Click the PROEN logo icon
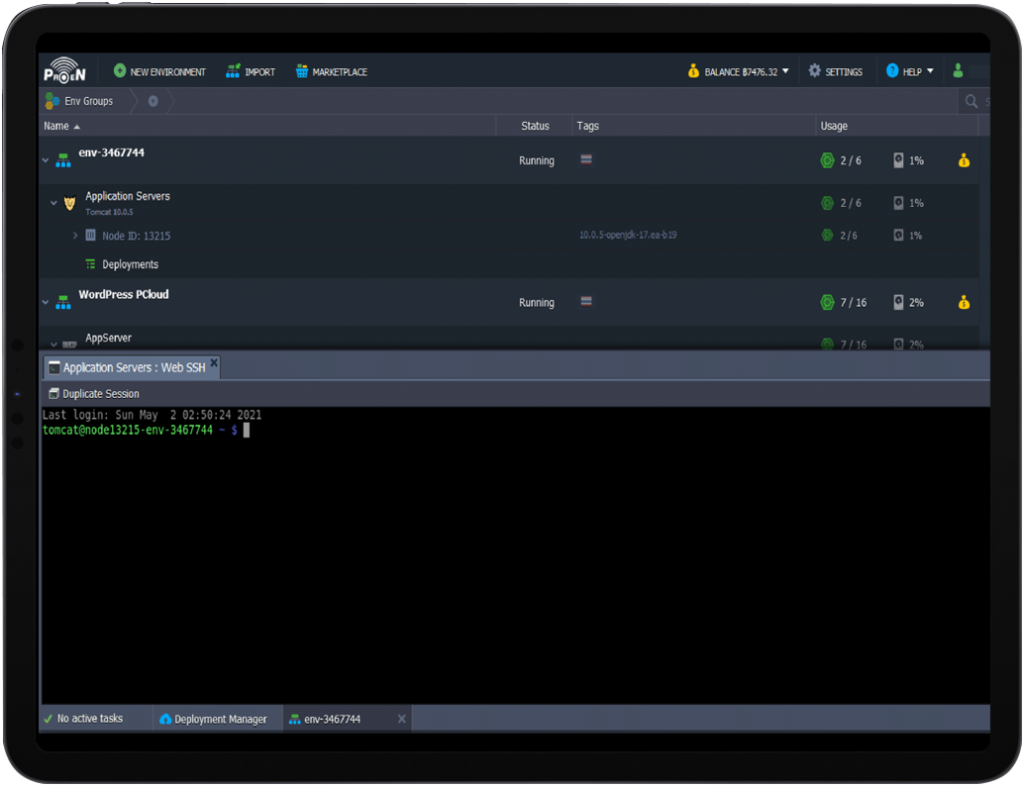Screen dimensions: 1024x786 pyautogui.click(x=65, y=71)
